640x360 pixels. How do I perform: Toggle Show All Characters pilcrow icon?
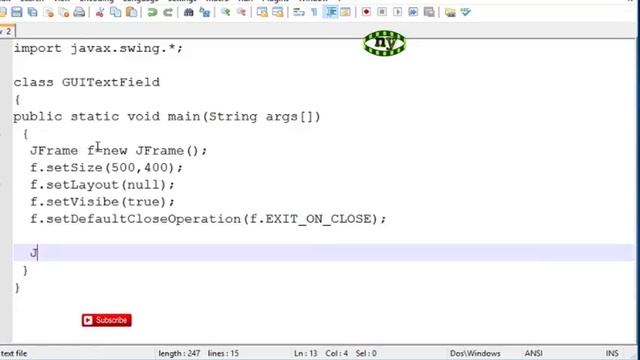tap(314, 12)
